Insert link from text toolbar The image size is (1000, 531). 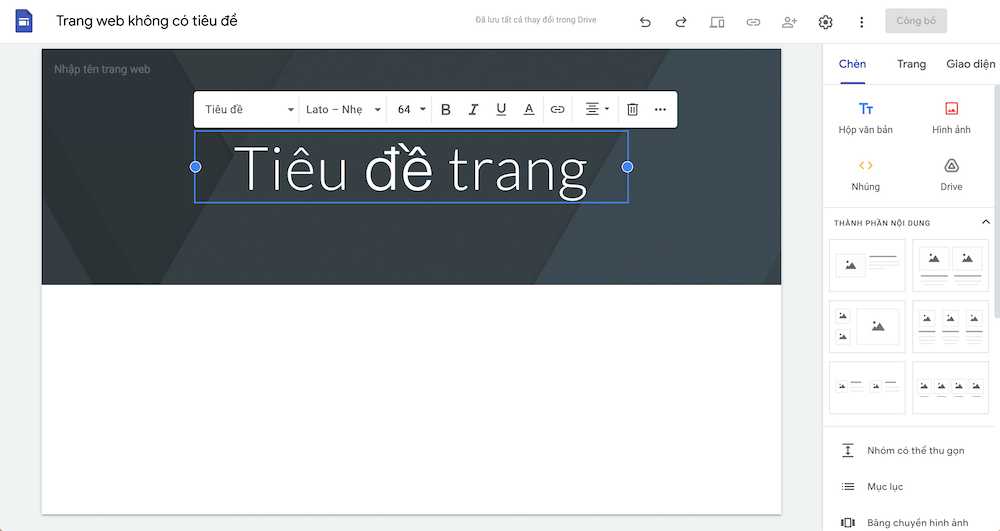tap(557, 110)
